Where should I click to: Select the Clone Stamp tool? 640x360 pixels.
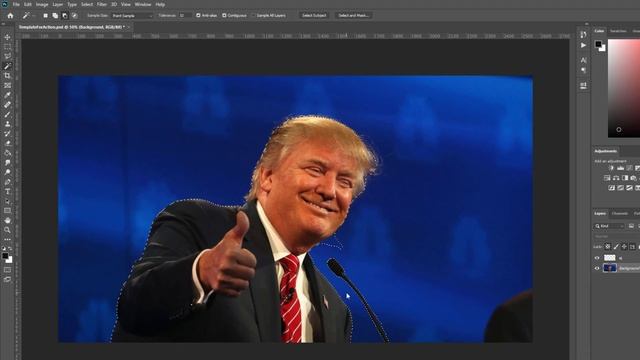pyautogui.click(x=7, y=124)
